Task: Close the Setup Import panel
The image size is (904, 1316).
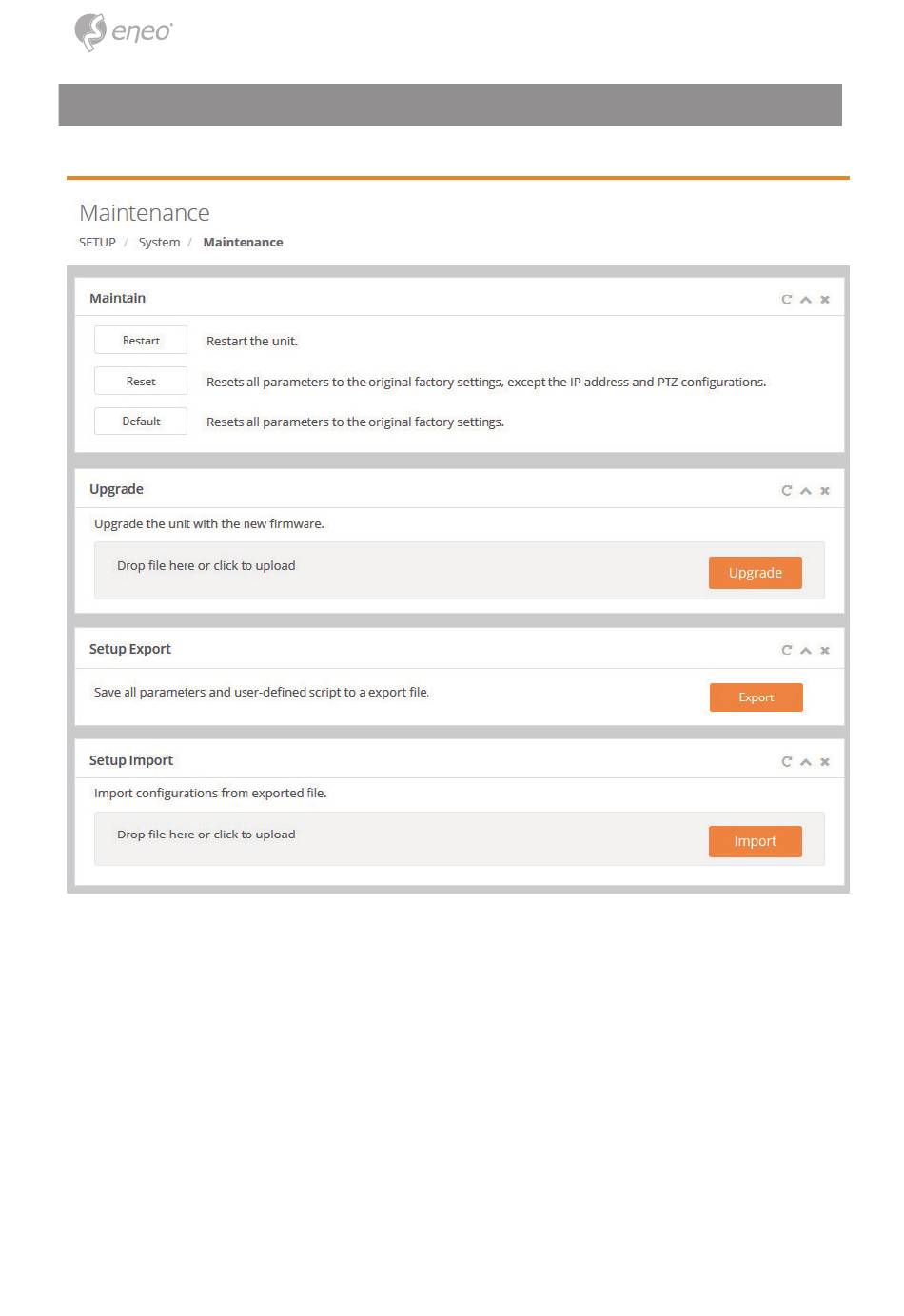Action: (x=825, y=762)
